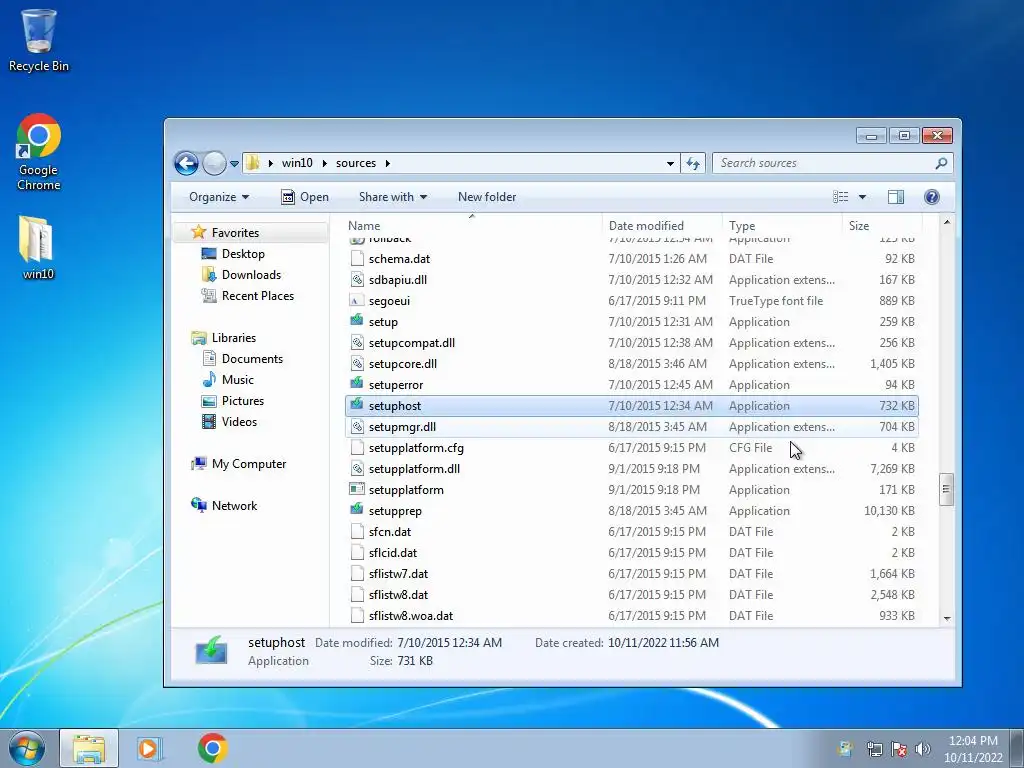This screenshot has height=768, width=1024.
Task: Go back with the Back arrow button
Action: tap(186, 163)
